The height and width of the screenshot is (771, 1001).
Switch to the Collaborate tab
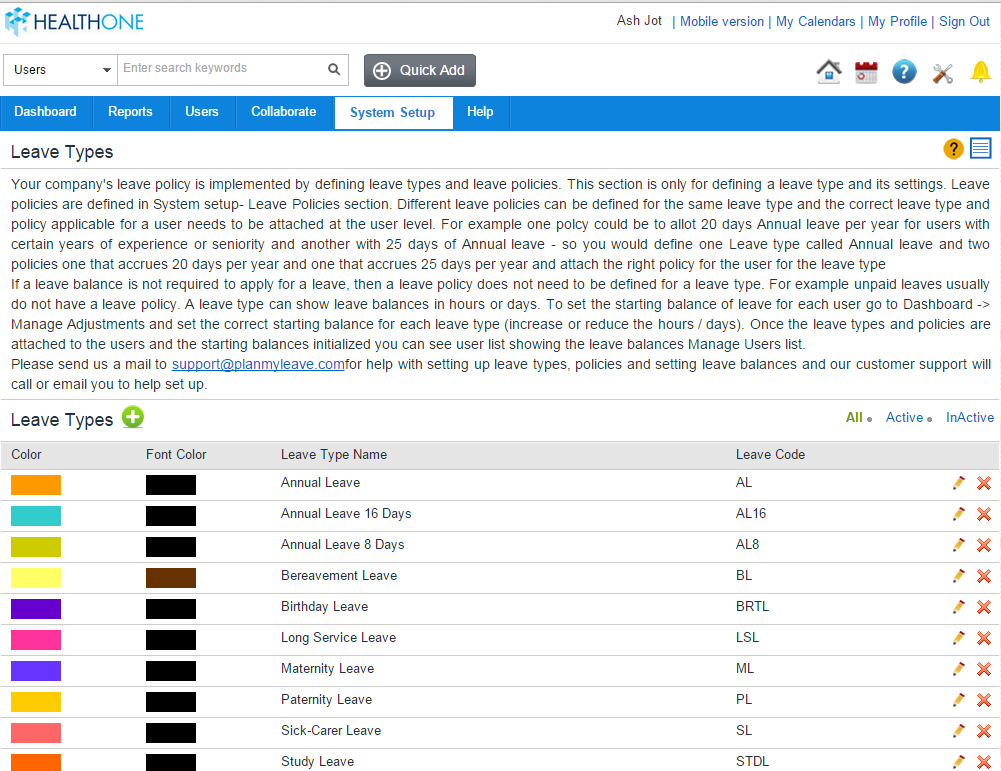(x=283, y=112)
